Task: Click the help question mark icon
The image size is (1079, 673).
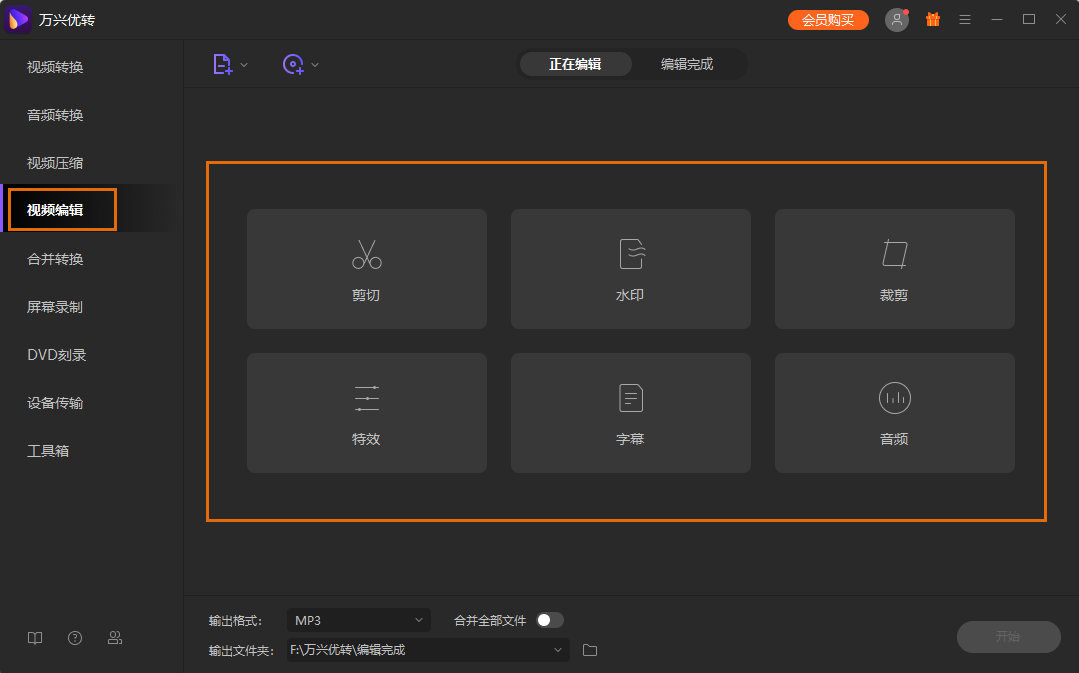Action: coord(75,637)
